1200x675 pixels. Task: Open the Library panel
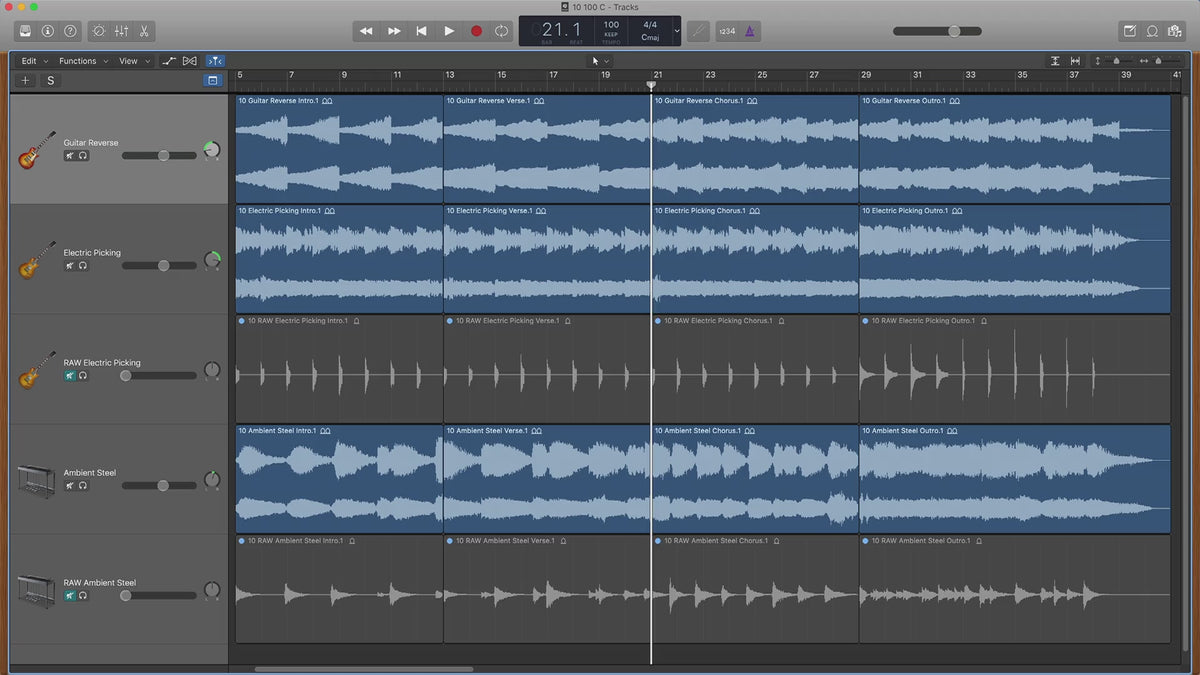(x=25, y=31)
